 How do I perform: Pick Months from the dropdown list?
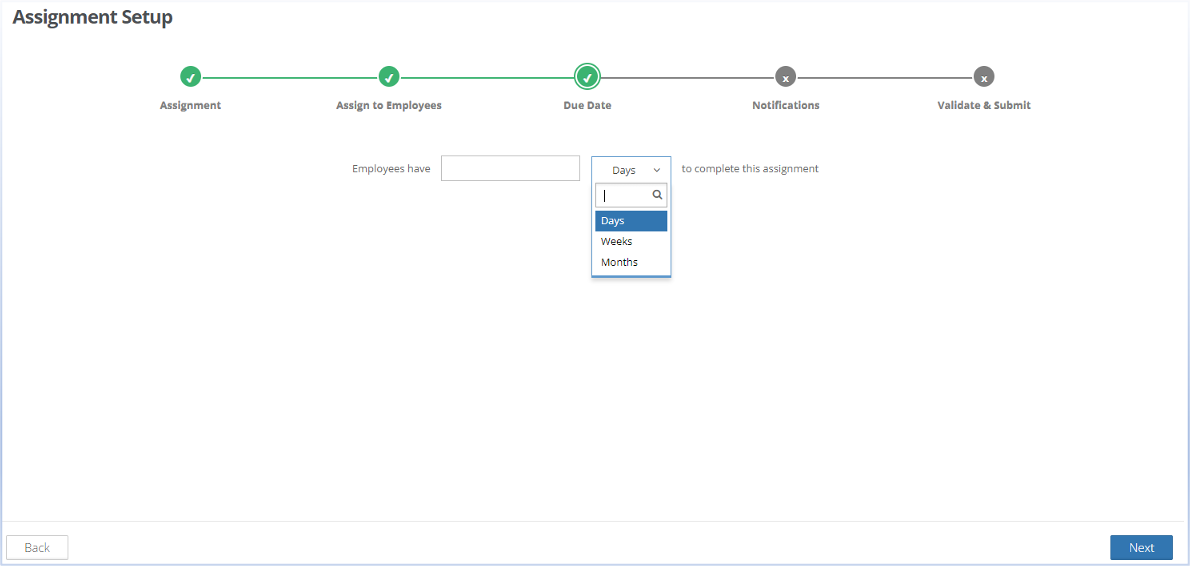pyautogui.click(x=631, y=262)
